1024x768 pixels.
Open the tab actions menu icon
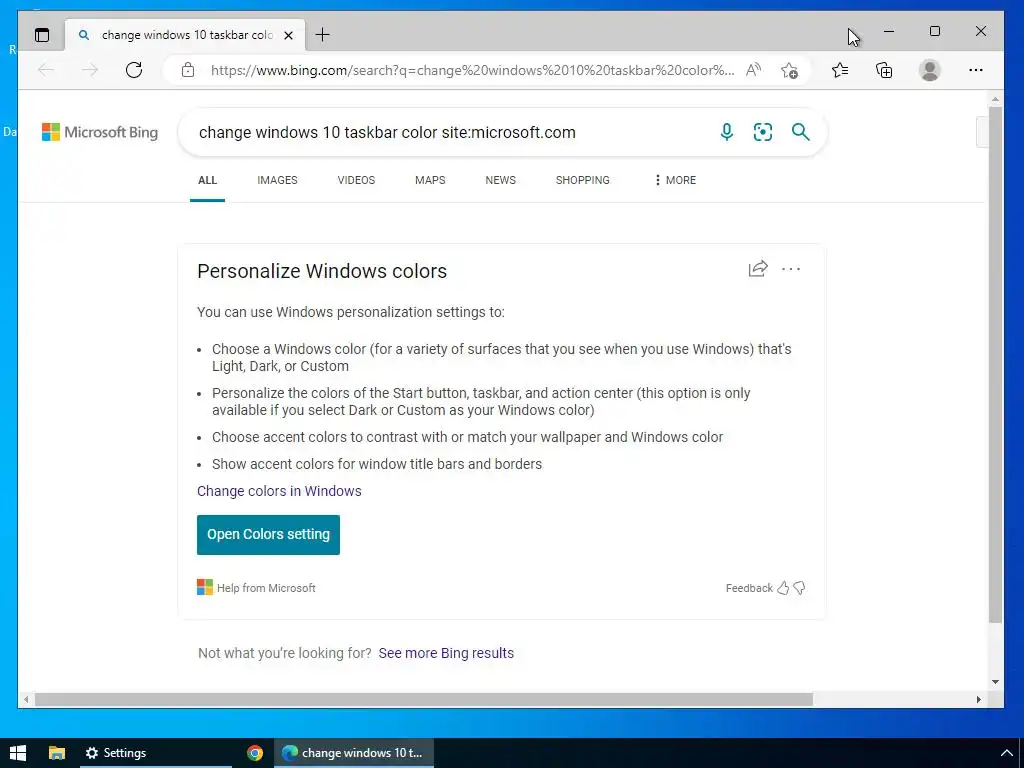coord(42,35)
